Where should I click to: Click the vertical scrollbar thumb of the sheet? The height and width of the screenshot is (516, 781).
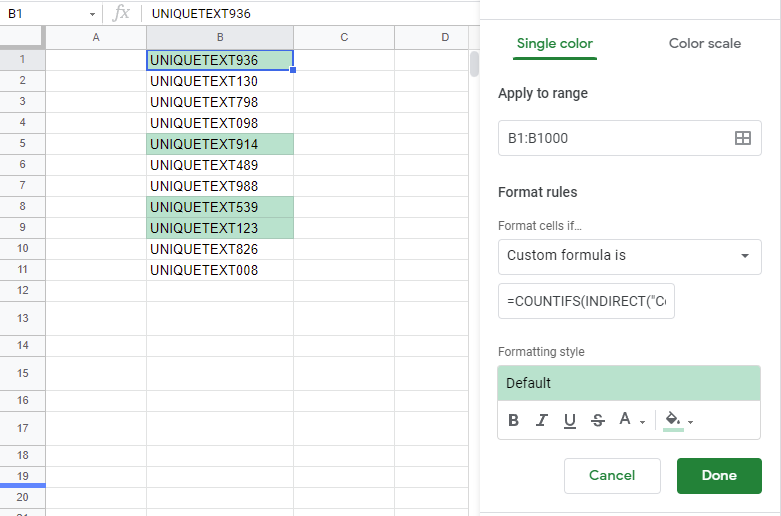coord(474,64)
